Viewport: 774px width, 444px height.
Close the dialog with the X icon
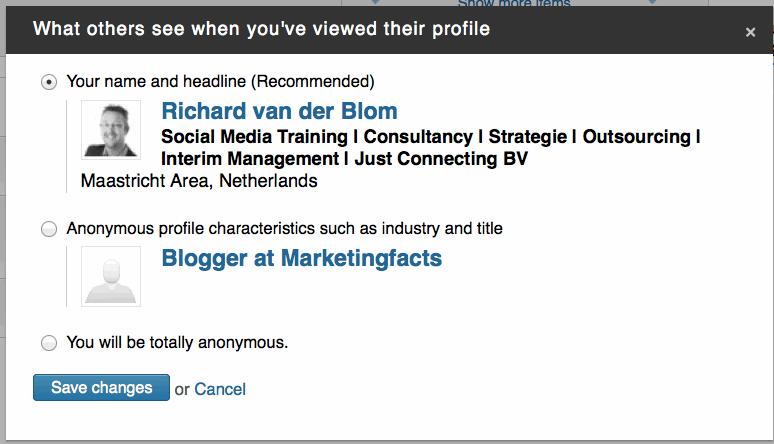(750, 32)
